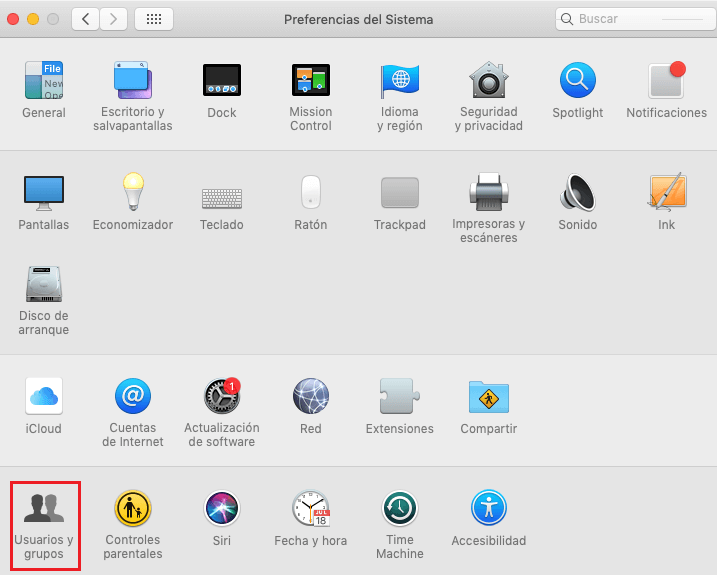Click the Seguridad y privacidad icon
Screen dimensions: 717x575
pos(488,80)
